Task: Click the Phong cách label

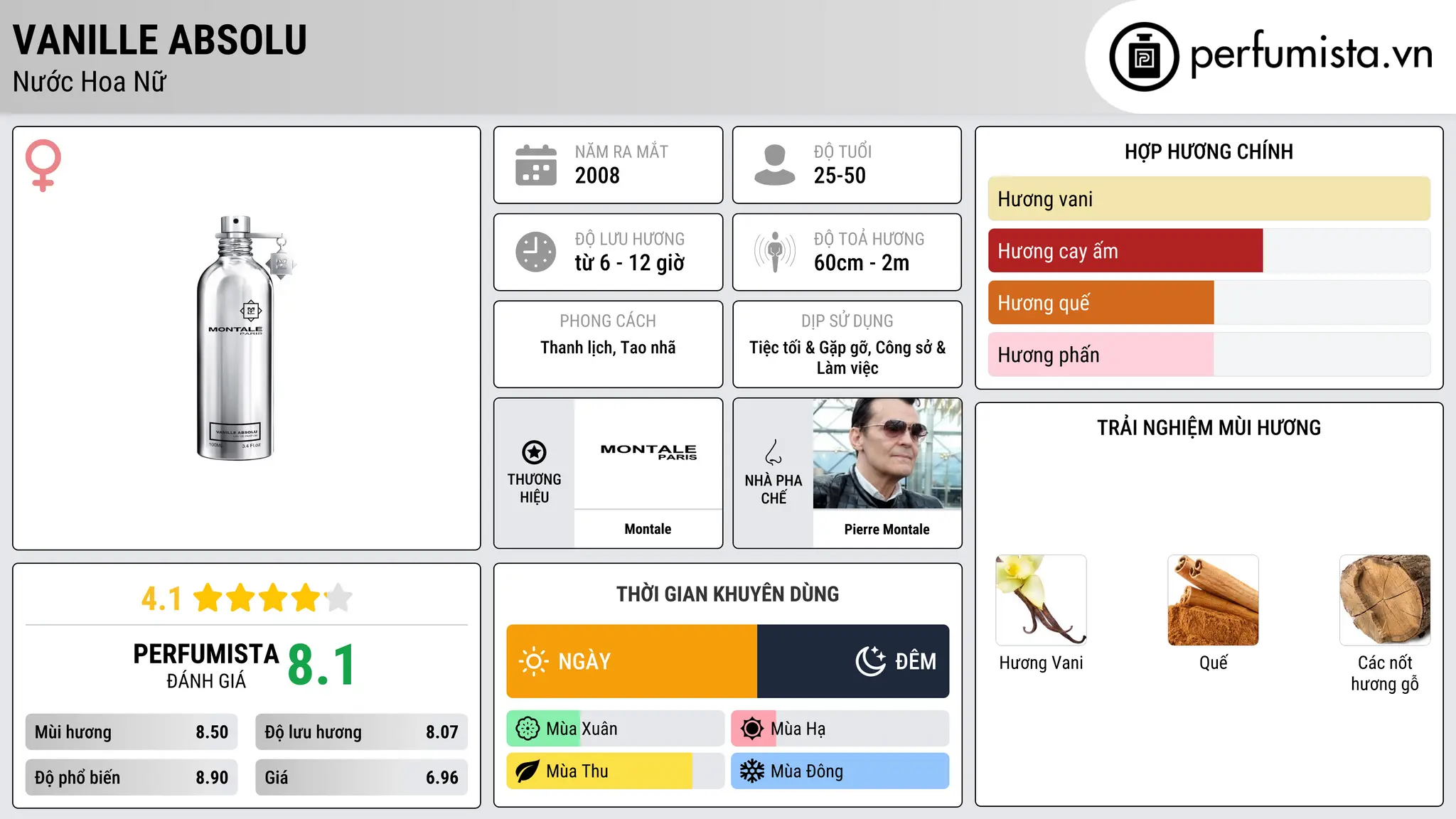Action: 608,321
